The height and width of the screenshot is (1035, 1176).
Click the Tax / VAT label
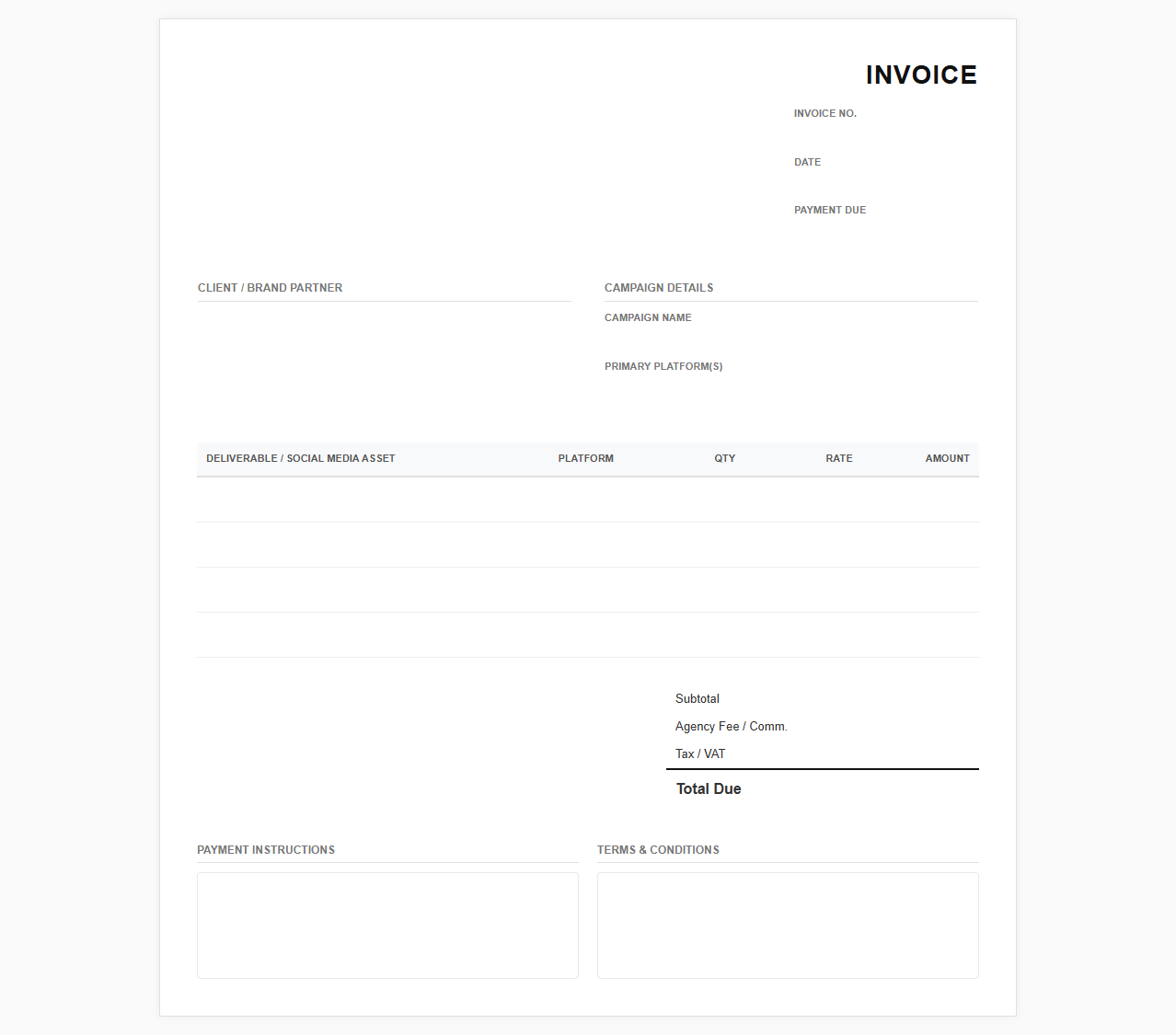(700, 754)
